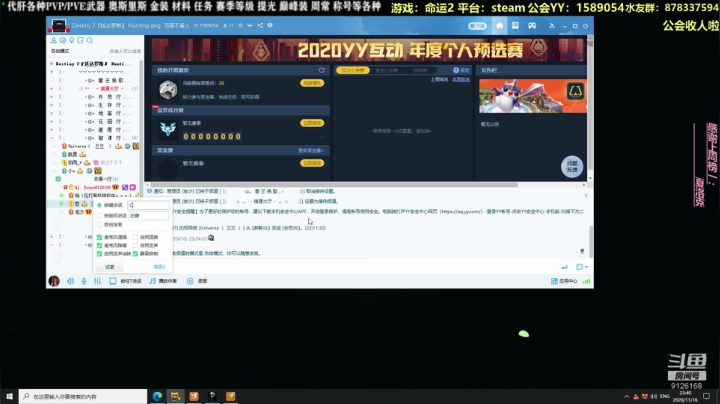Switch to the third leaderboard tab
This screenshot has width=720, height=404.
pyautogui.click(x=420, y=70)
